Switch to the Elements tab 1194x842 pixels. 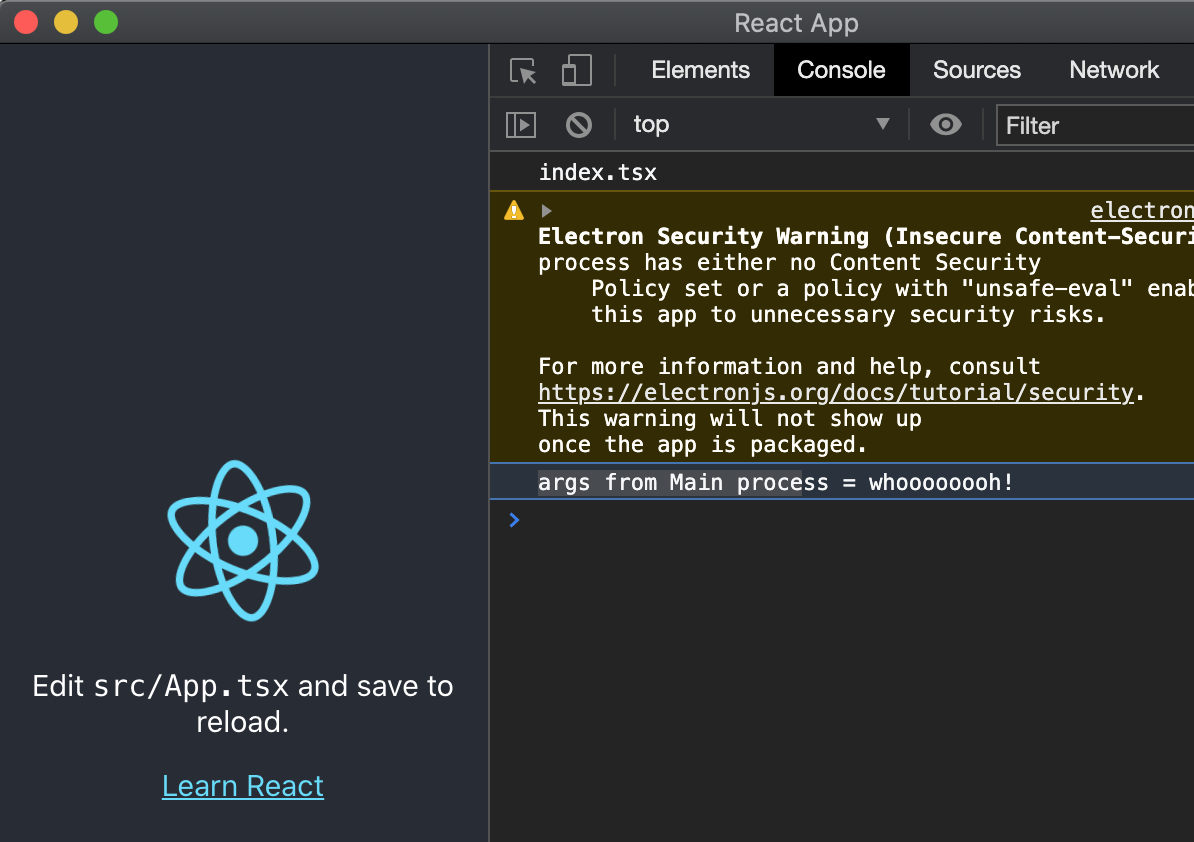tap(701, 70)
